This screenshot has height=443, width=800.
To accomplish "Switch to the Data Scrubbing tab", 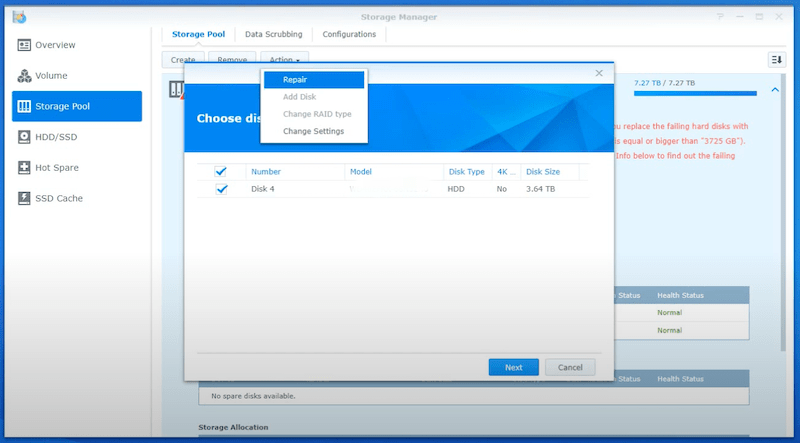I will [273, 34].
